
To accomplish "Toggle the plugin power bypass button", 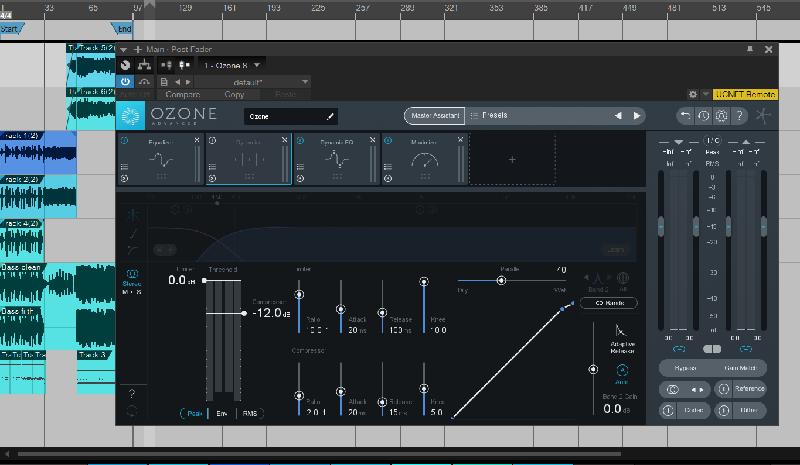I will pos(125,82).
